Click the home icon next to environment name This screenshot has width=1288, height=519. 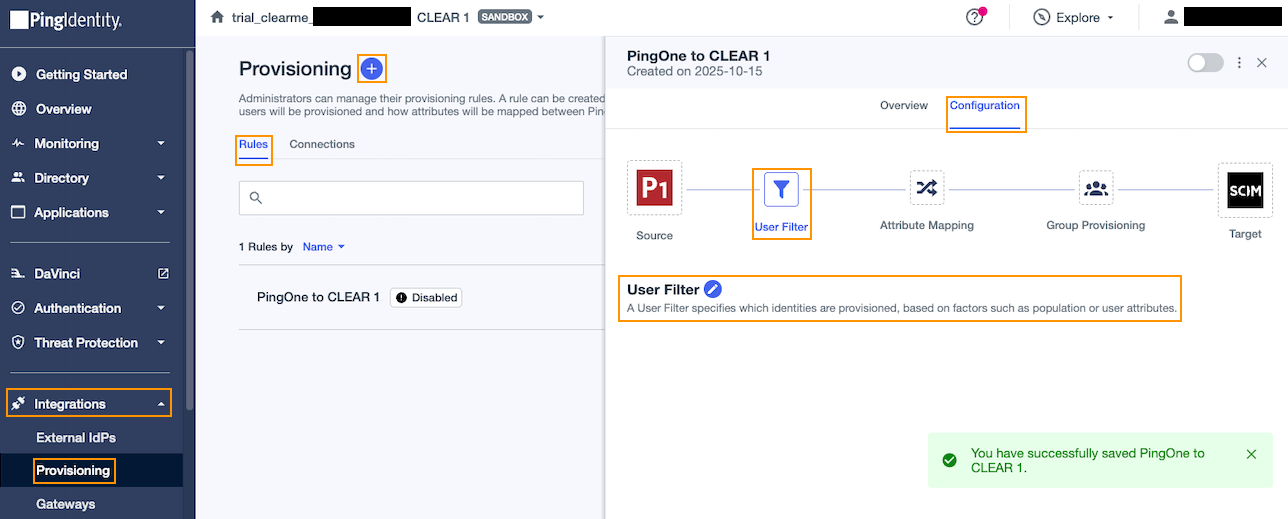coord(217,17)
